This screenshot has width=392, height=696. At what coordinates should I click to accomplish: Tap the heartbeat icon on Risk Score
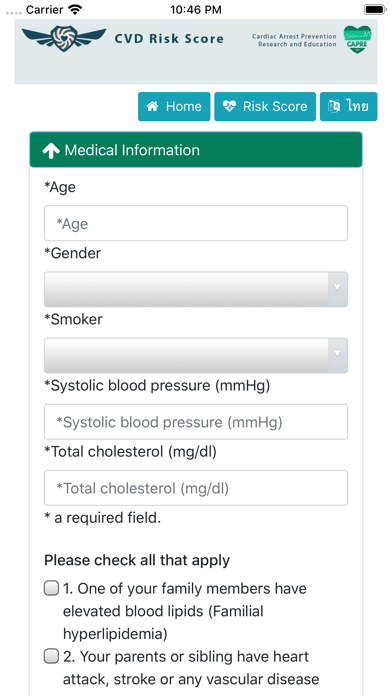[229, 107]
